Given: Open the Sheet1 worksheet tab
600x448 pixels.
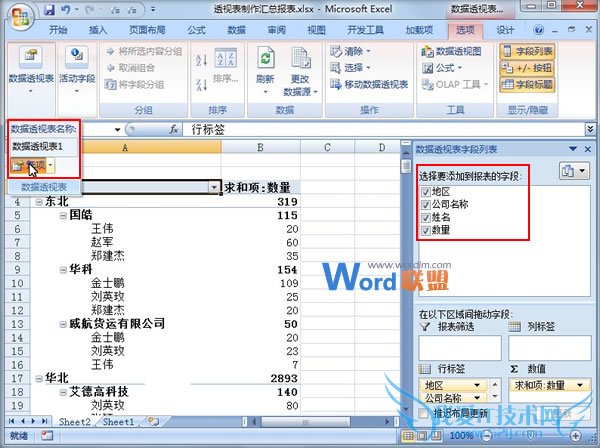Looking at the screenshot, I should pos(118,422).
